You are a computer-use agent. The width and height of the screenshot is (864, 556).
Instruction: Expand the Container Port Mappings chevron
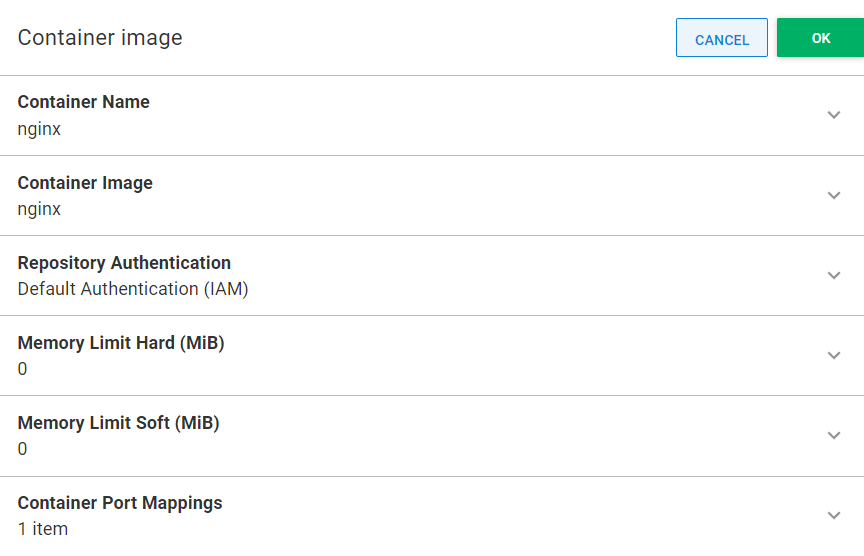click(834, 515)
